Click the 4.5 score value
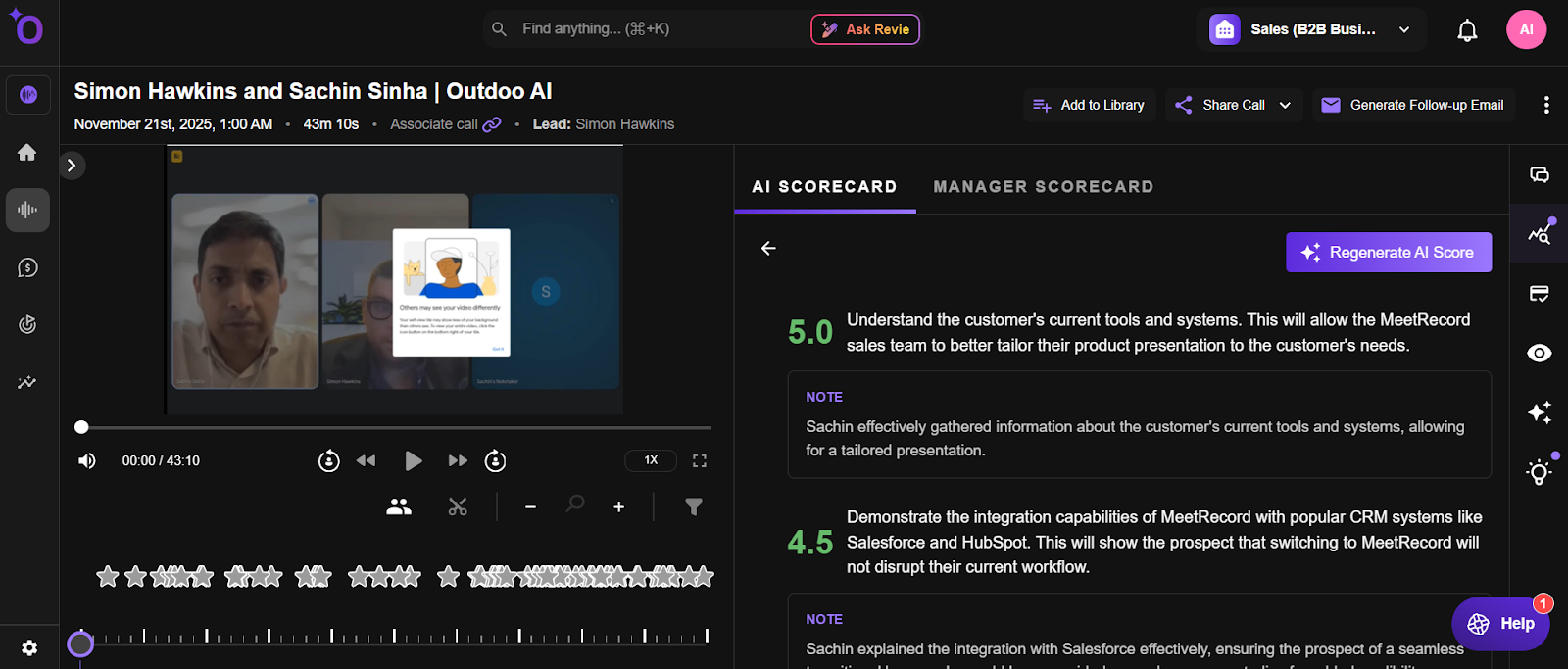The image size is (1568, 669). point(810,542)
